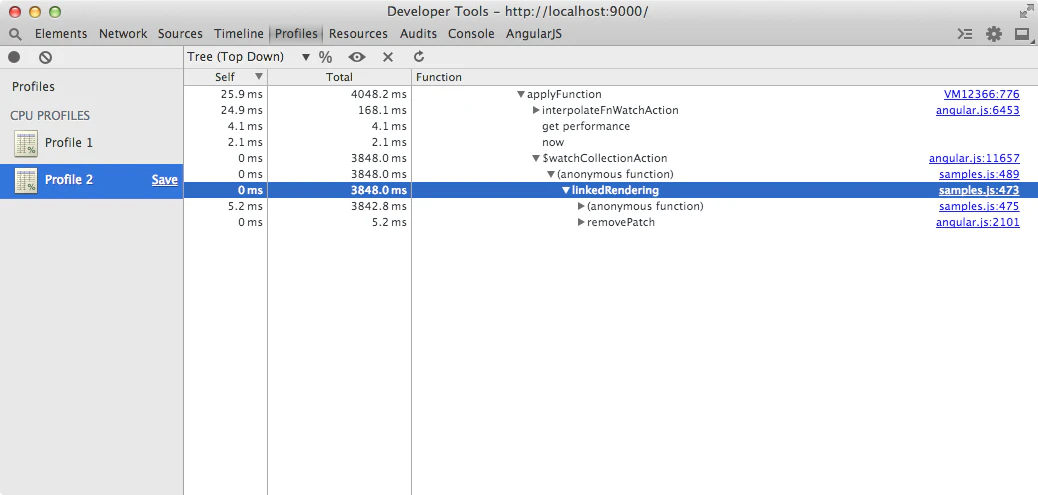
Task: Open the Profiles tab
Action: [296, 34]
